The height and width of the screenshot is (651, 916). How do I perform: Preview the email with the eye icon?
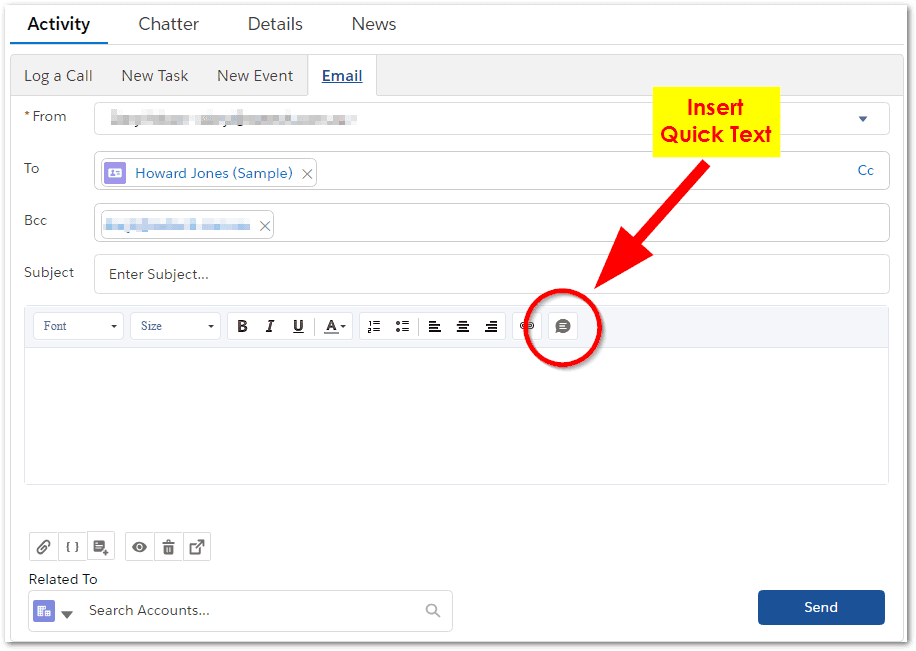tap(140, 547)
